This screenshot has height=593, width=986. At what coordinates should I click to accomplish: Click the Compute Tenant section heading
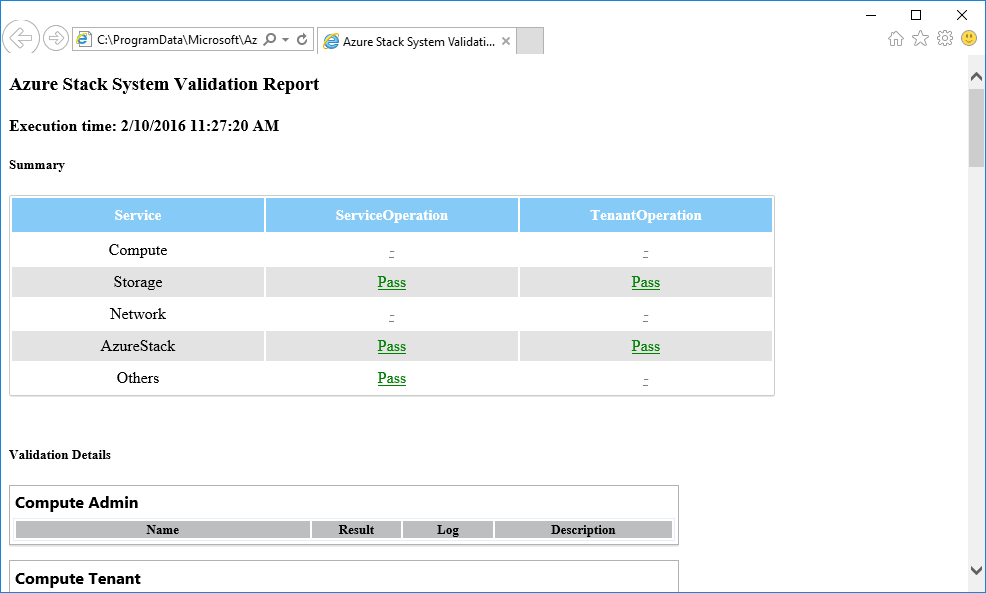[x=78, y=579]
